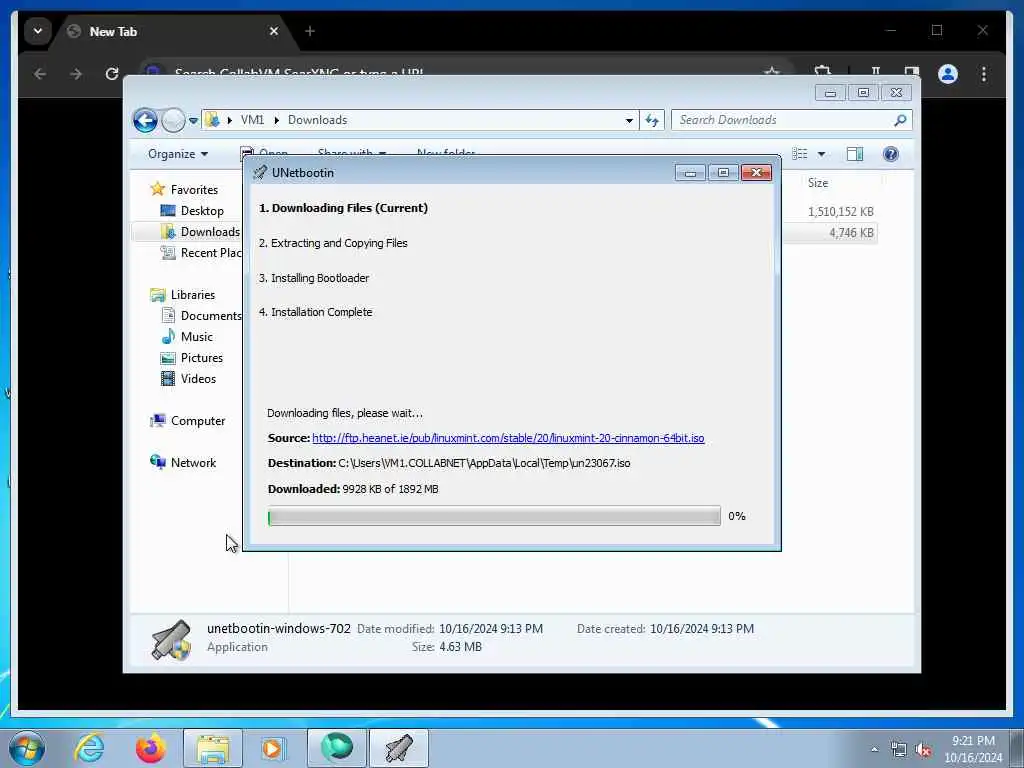Select Network in the navigation pane

(x=193, y=463)
